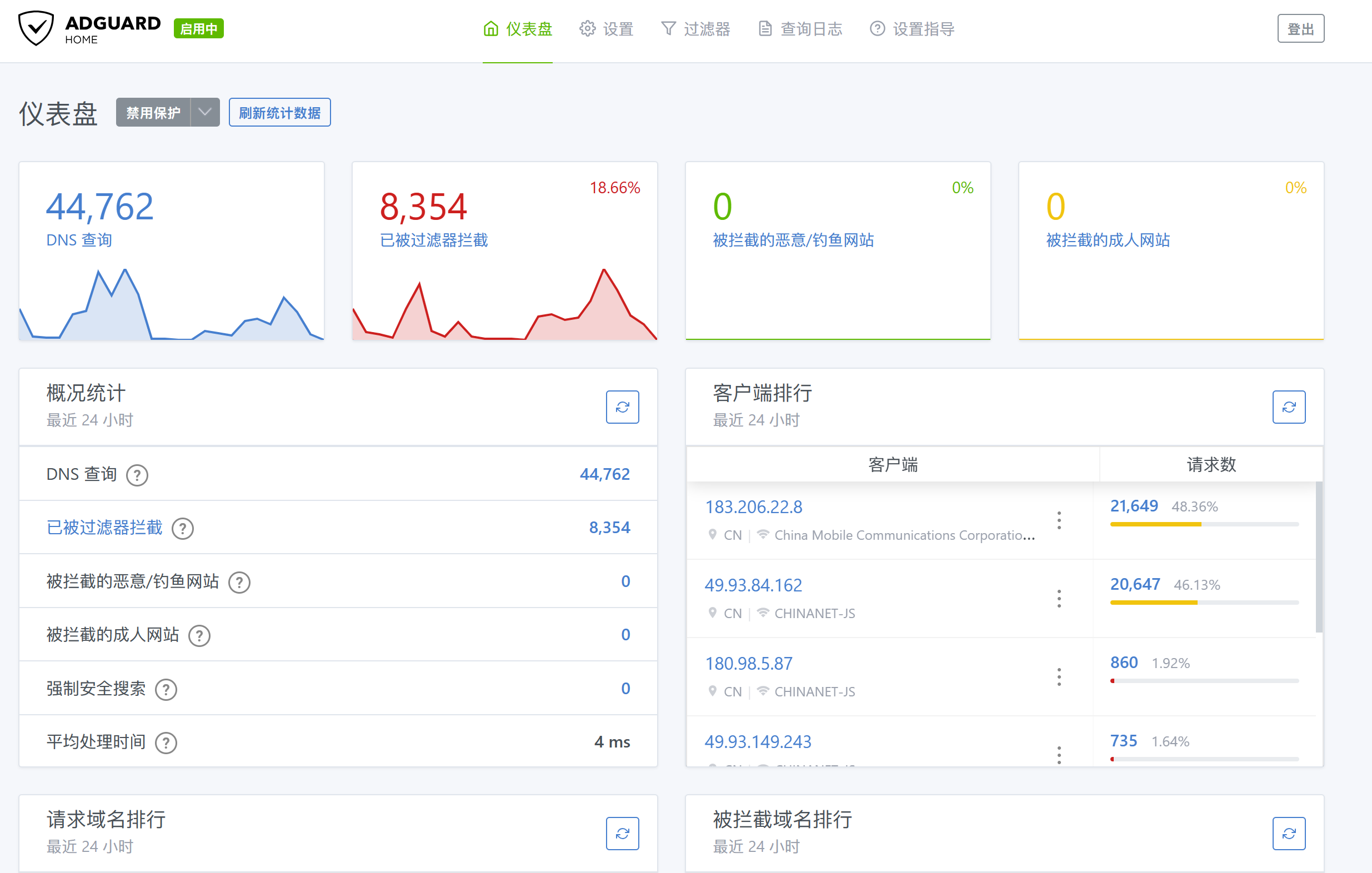This screenshot has width=1372, height=873.
Task: Open the 过滤器 menu
Action: (x=695, y=28)
